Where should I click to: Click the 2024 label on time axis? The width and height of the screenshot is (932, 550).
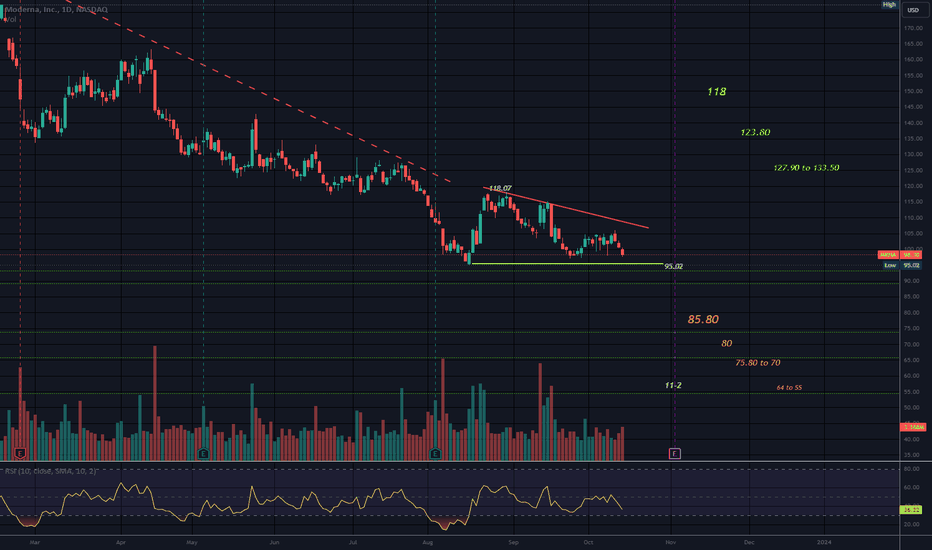(824, 542)
